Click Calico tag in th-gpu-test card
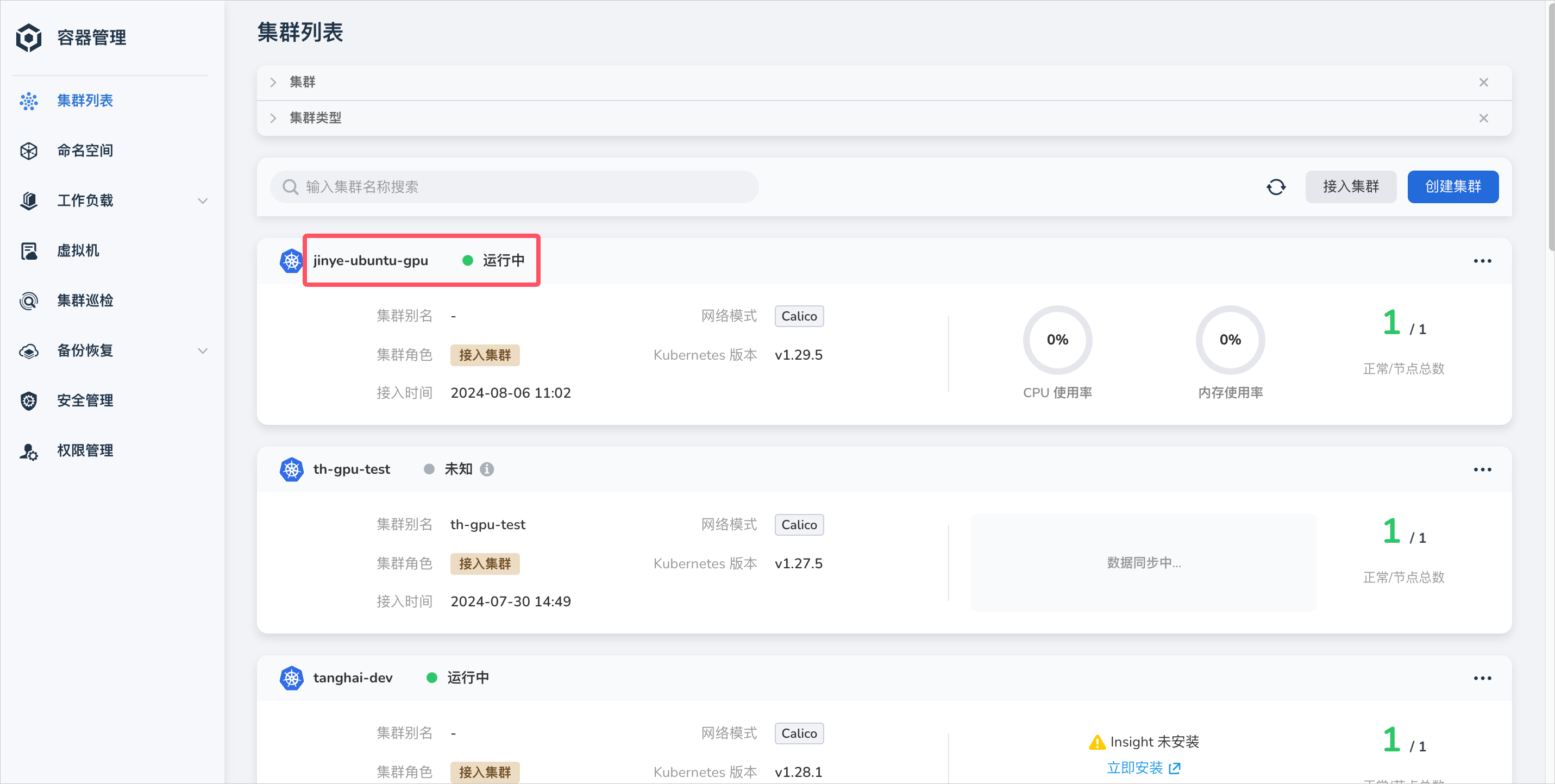1555x784 pixels. (x=799, y=524)
